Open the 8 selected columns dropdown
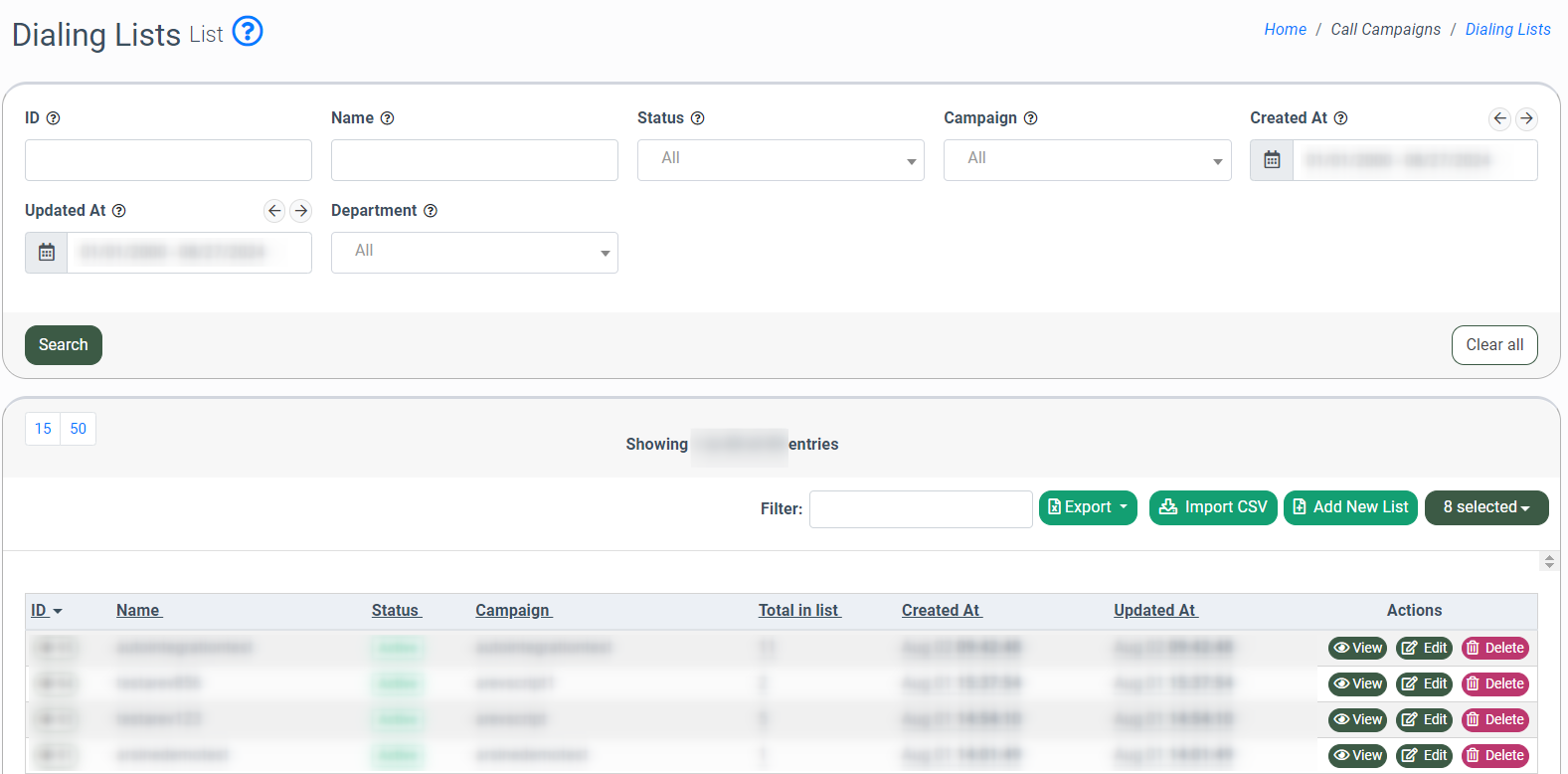The height and width of the screenshot is (774, 1568). tap(1485, 507)
